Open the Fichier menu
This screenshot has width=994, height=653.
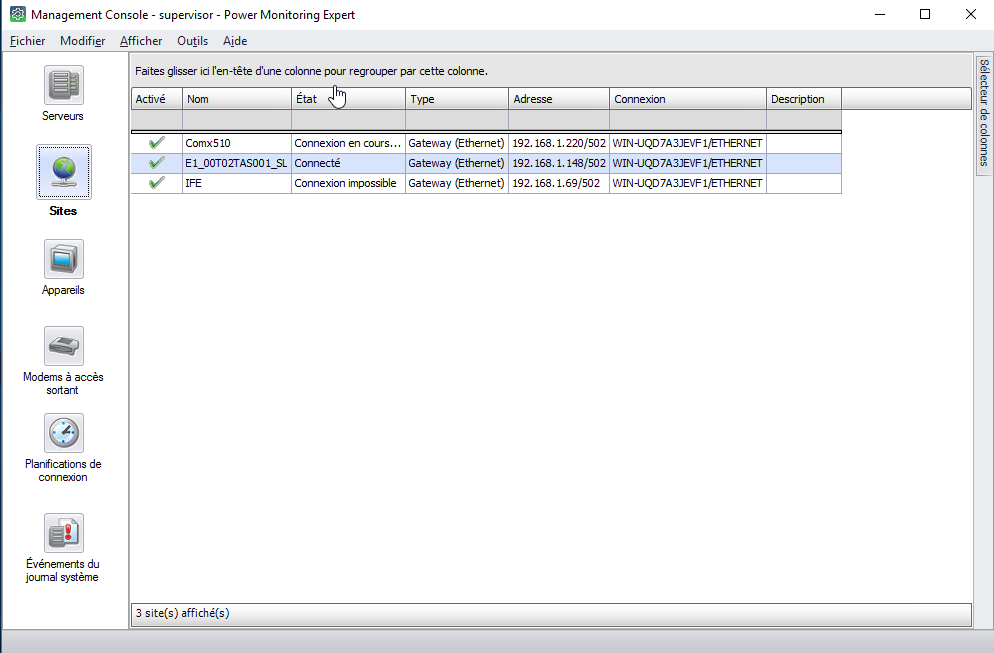click(x=28, y=41)
